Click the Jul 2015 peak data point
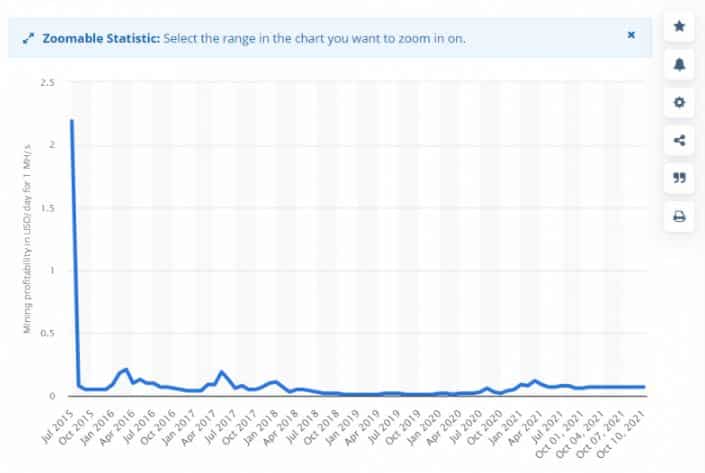This screenshot has height=473, width=705. pyautogui.click(x=72, y=120)
